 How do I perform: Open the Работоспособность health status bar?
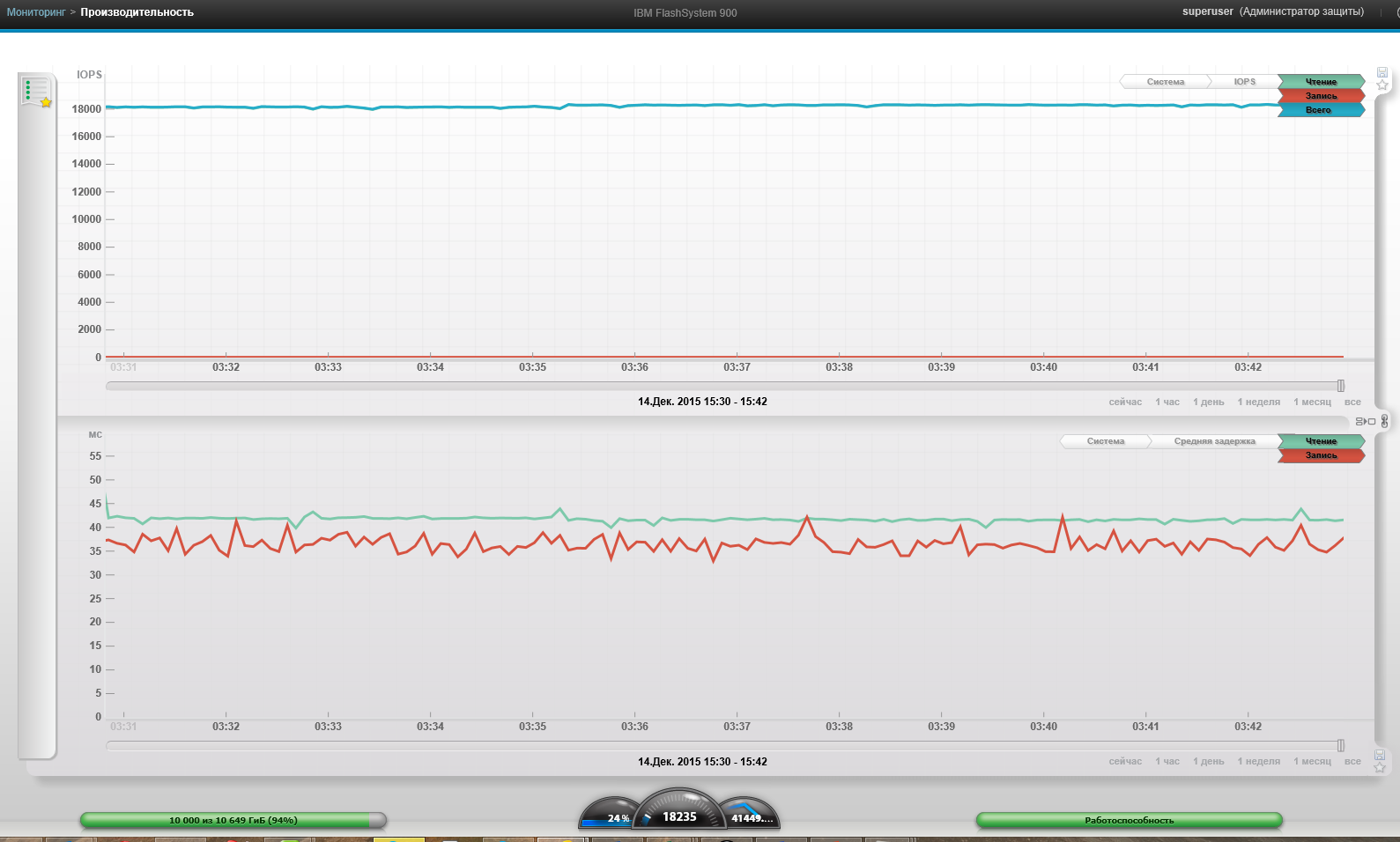[x=1129, y=820]
